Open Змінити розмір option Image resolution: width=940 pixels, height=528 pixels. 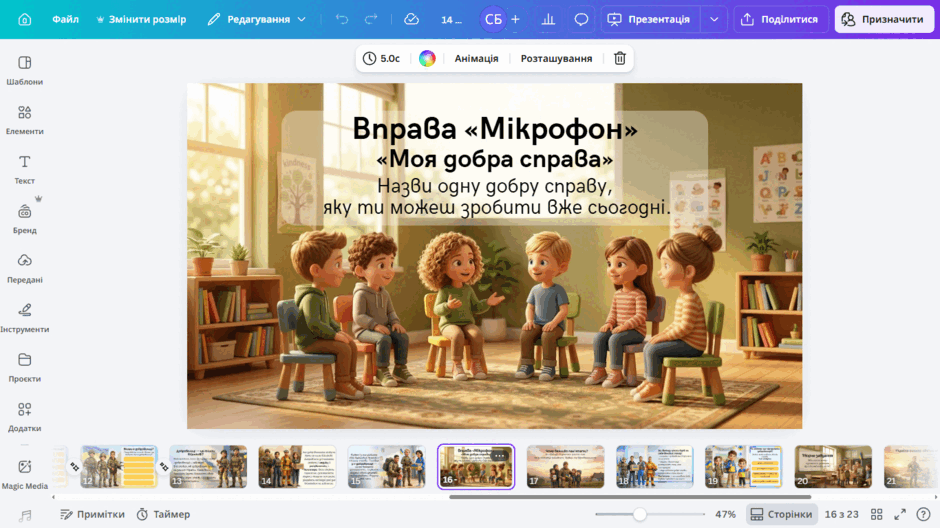pos(141,19)
